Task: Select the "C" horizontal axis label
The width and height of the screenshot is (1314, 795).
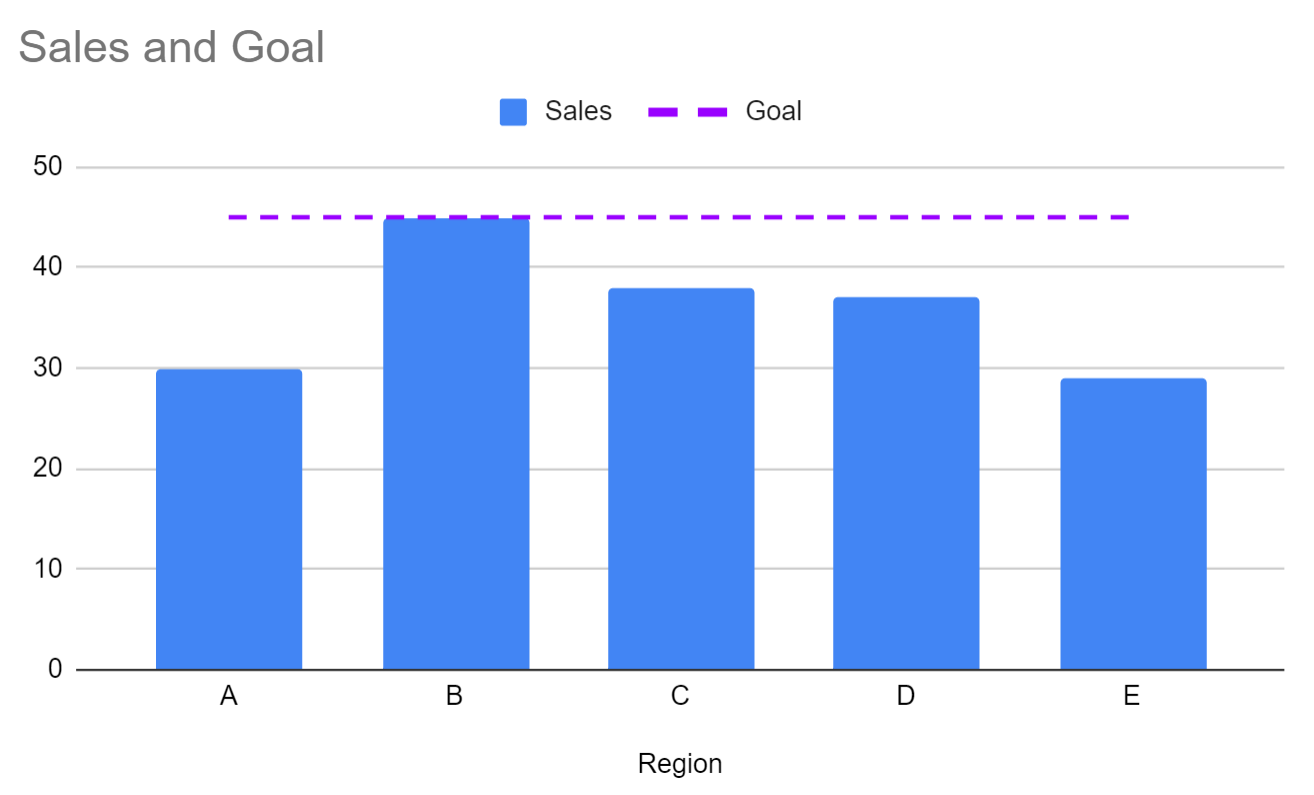Action: [x=680, y=696]
